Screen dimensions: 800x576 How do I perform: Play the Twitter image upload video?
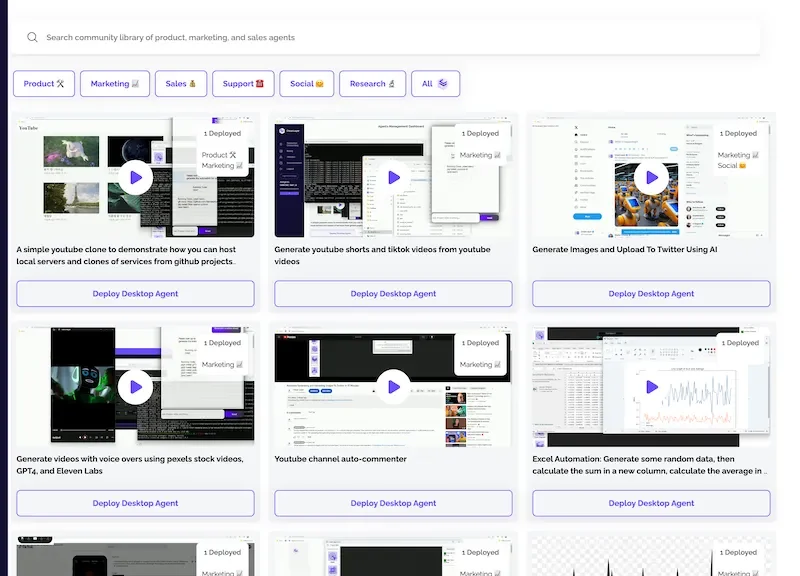coord(652,178)
